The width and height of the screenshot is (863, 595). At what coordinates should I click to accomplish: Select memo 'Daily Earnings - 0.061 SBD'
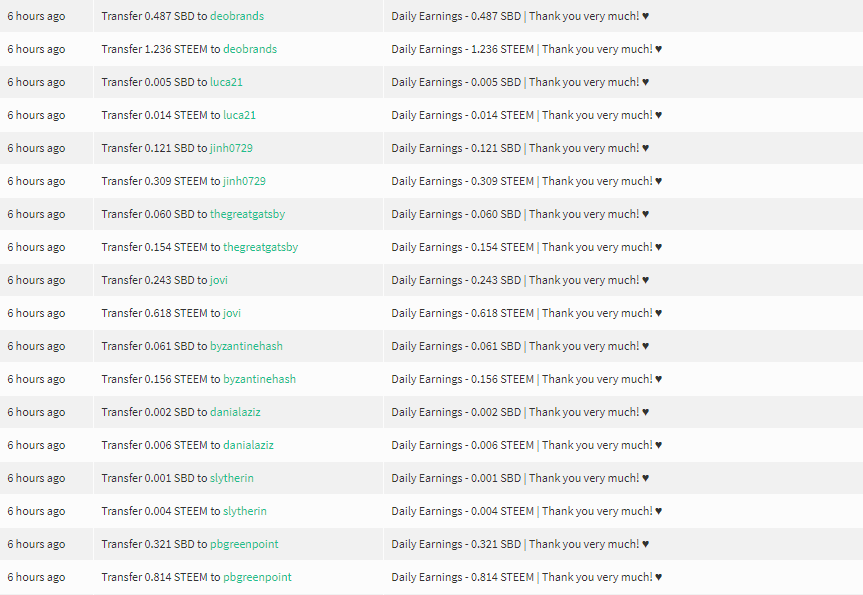point(456,346)
